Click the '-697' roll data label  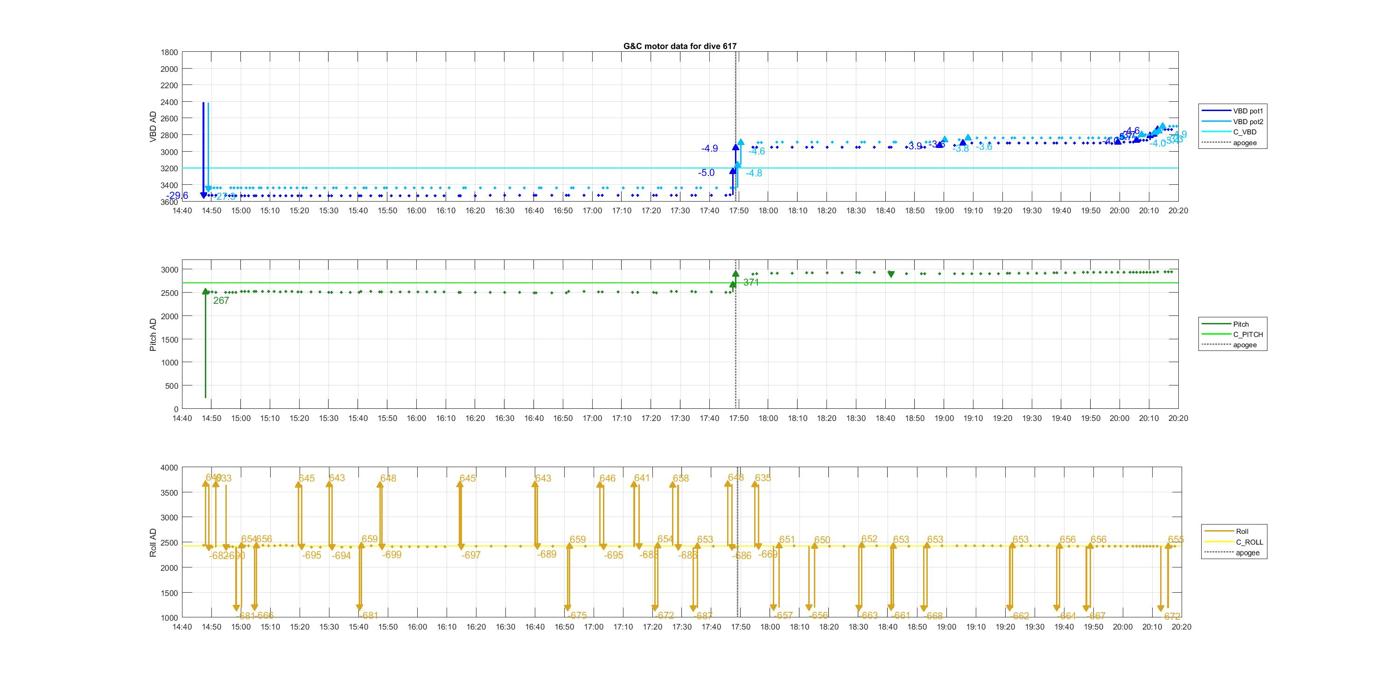(471, 555)
